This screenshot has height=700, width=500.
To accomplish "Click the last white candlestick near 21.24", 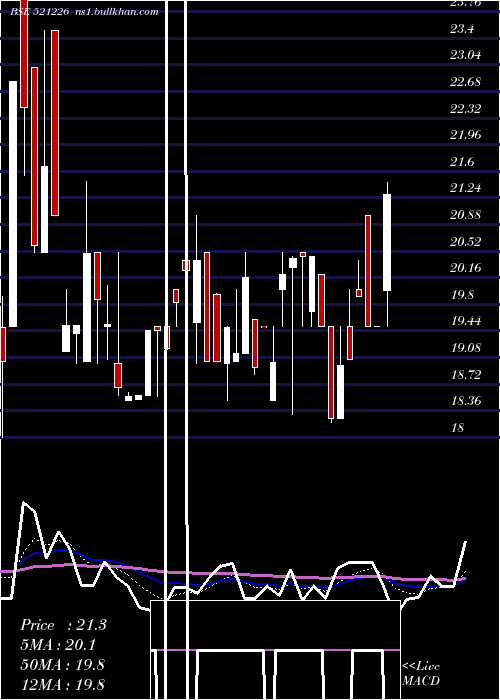I will click(x=387, y=242).
